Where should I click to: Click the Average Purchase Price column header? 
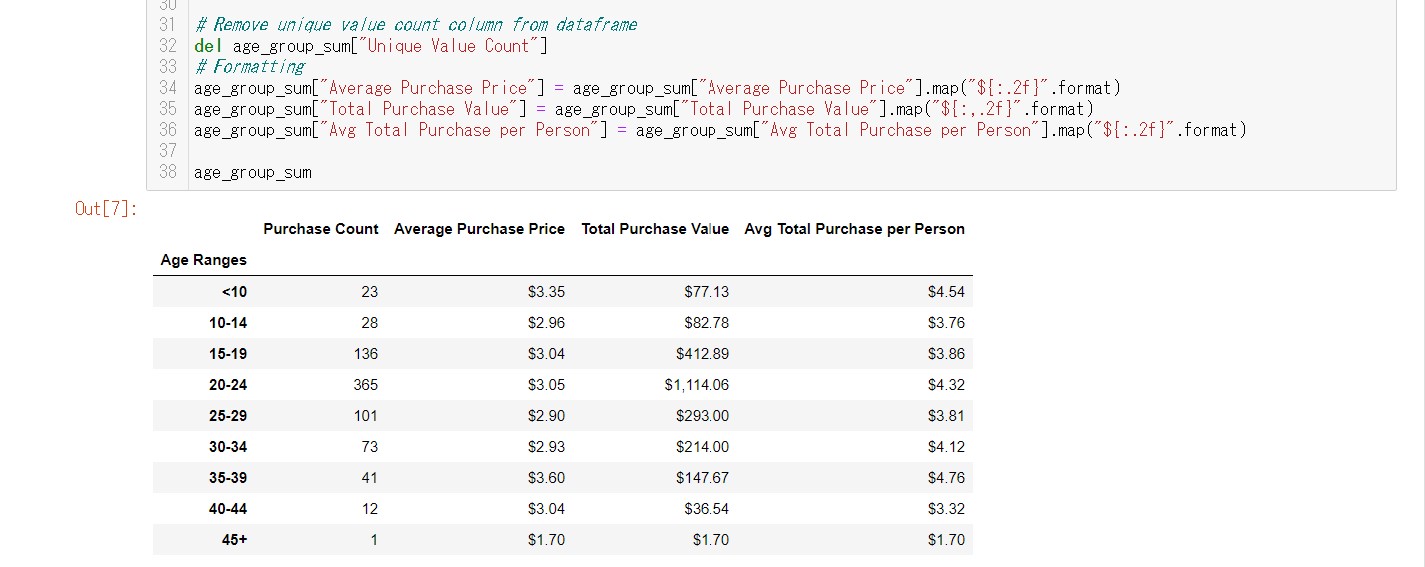click(x=479, y=229)
